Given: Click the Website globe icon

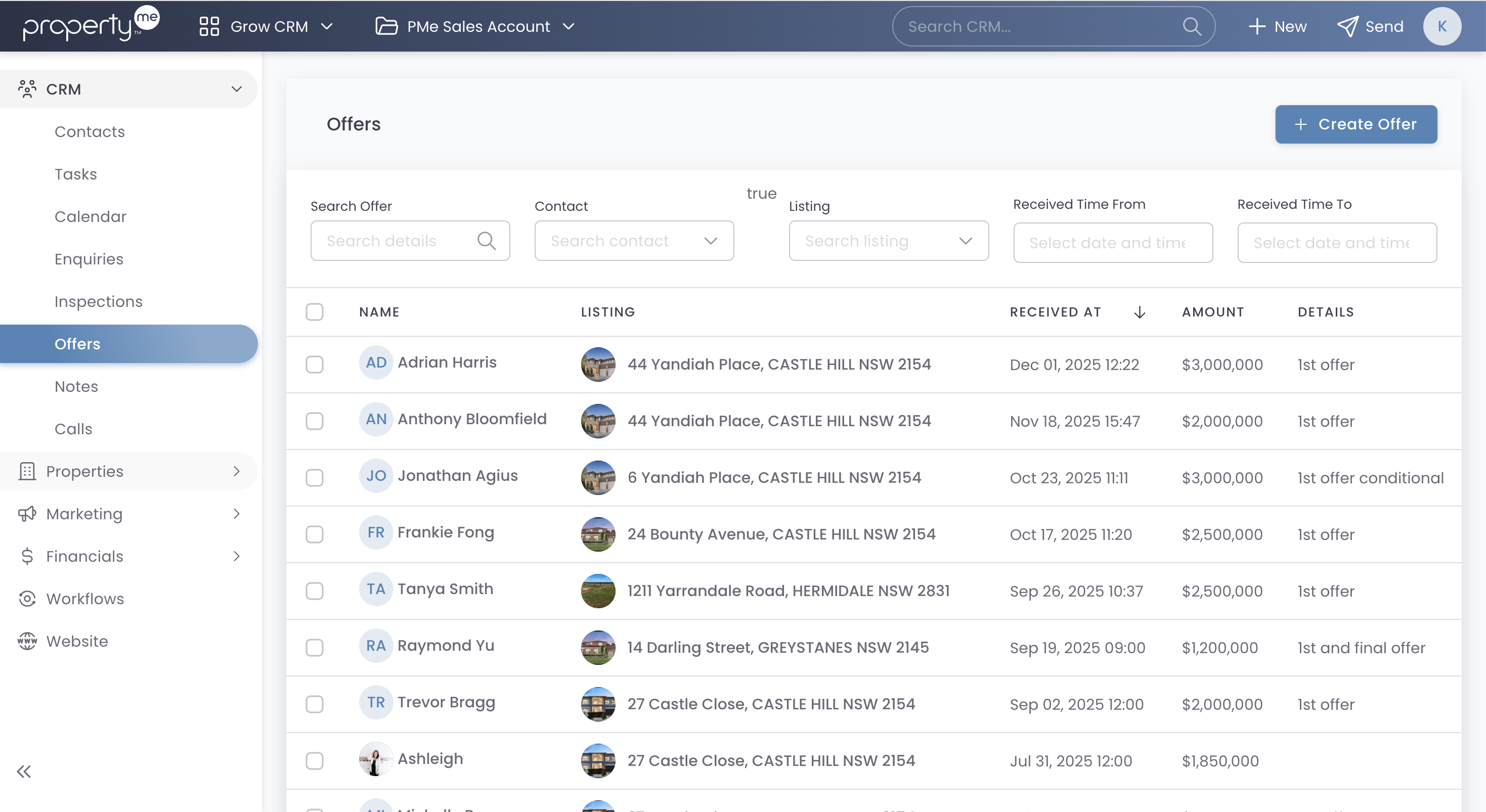Looking at the screenshot, I should (26, 641).
